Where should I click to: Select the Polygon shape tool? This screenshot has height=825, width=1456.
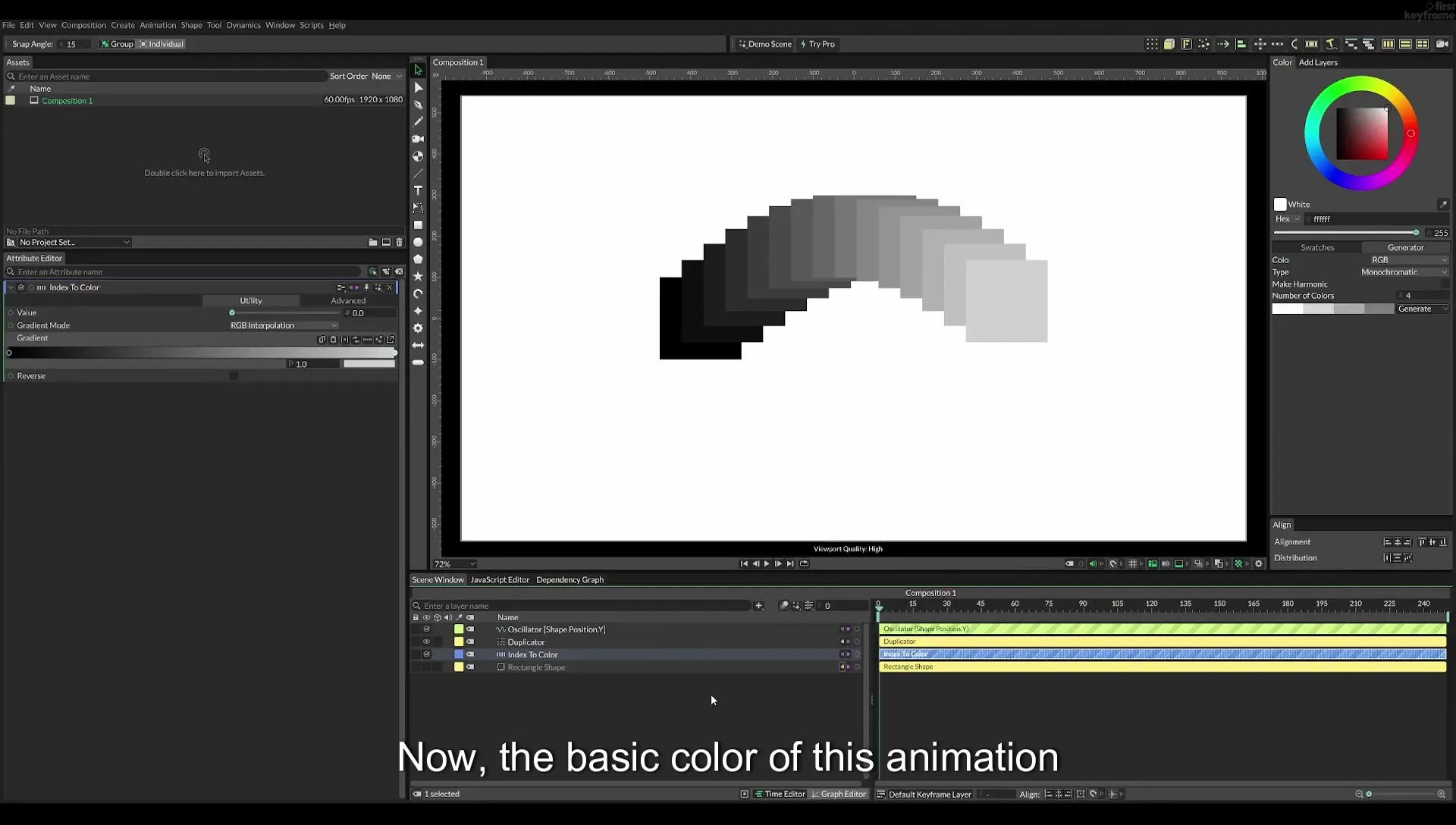click(418, 259)
